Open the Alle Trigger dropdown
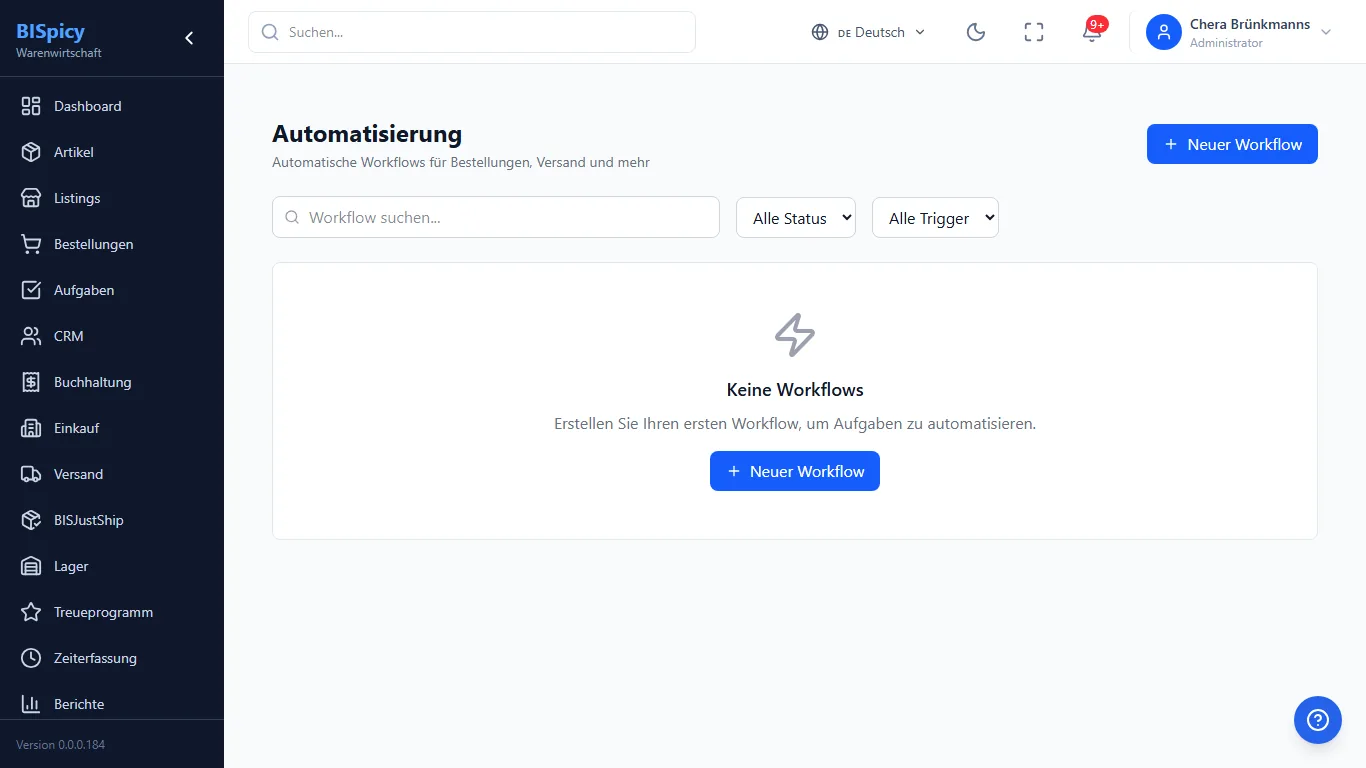The height and width of the screenshot is (768, 1366). point(935,217)
